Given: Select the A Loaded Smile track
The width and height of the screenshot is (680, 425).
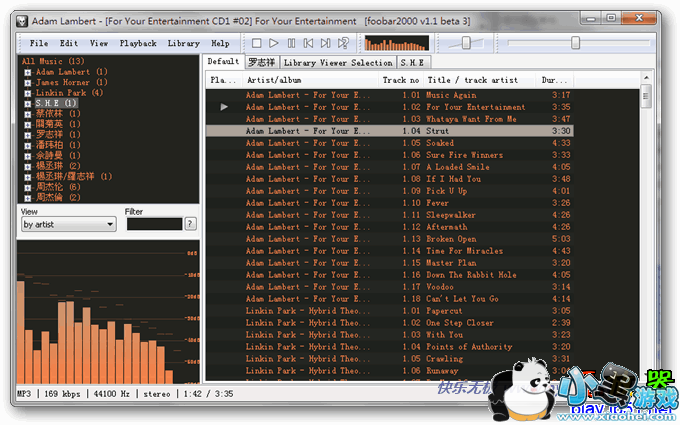Looking at the screenshot, I should pyautogui.click(x=389, y=167).
